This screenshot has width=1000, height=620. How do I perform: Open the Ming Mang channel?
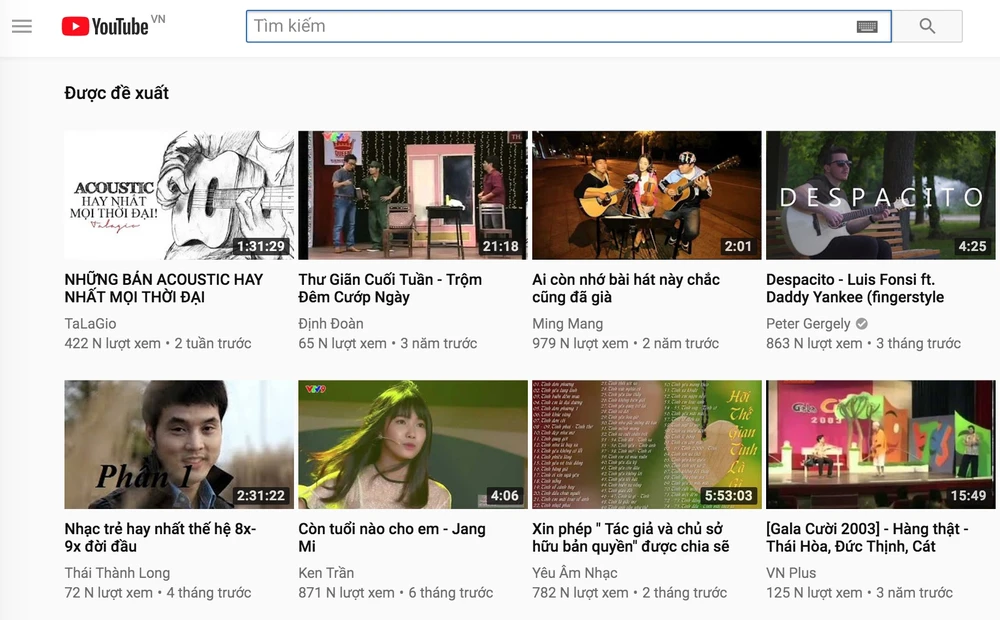[567, 323]
